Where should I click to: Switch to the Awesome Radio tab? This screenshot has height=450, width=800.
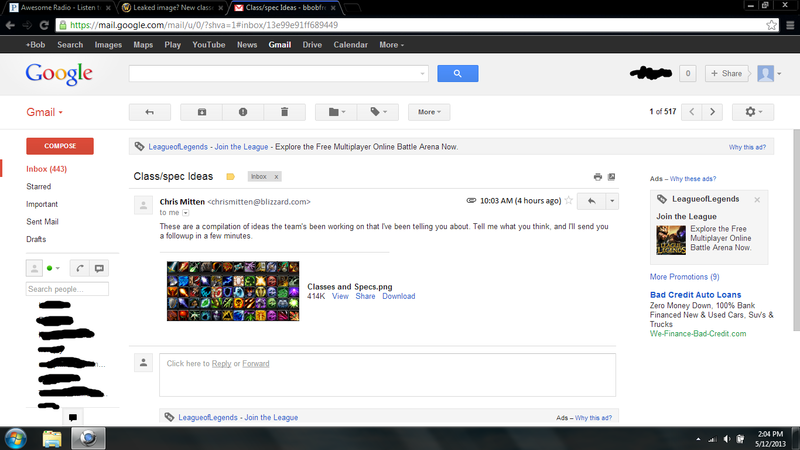pyautogui.click(x=60, y=8)
